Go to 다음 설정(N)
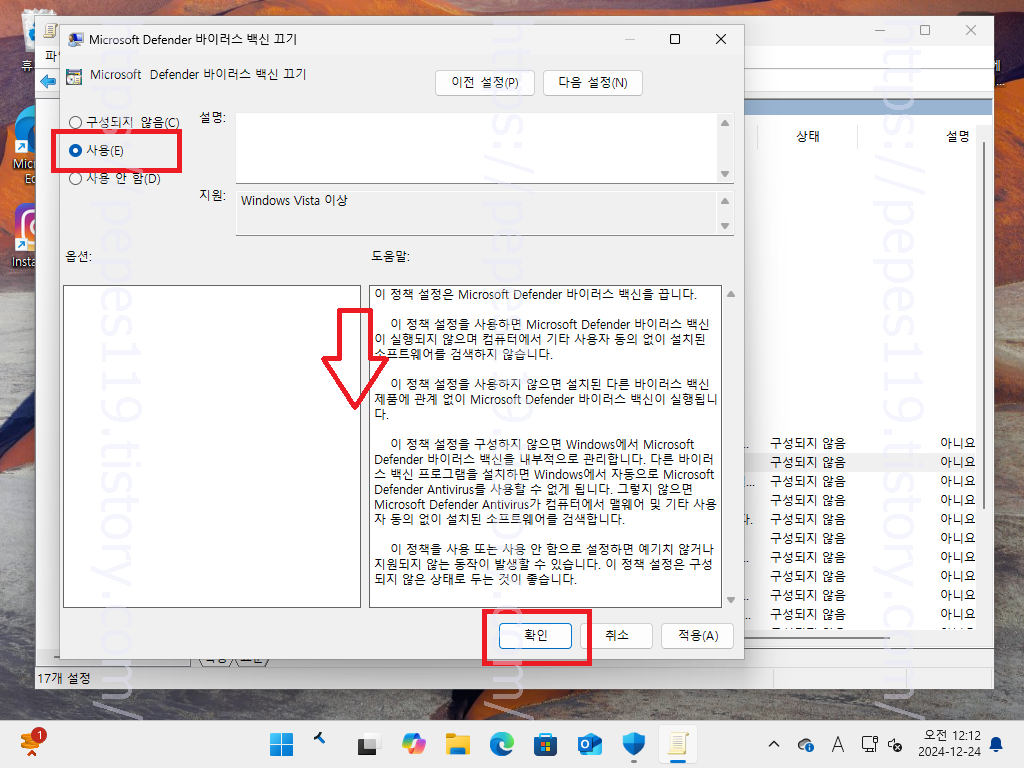The height and width of the screenshot is (768, 1024). pos(592,83)
